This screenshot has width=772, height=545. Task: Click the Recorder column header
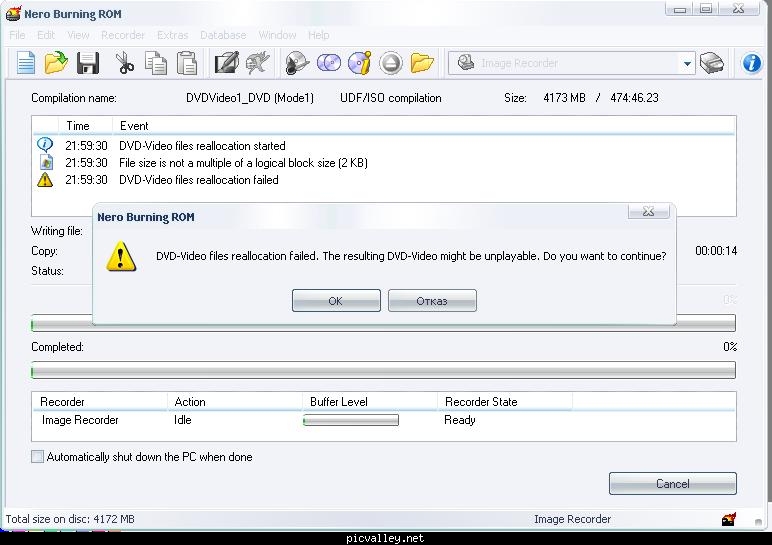tap(100, 402)
